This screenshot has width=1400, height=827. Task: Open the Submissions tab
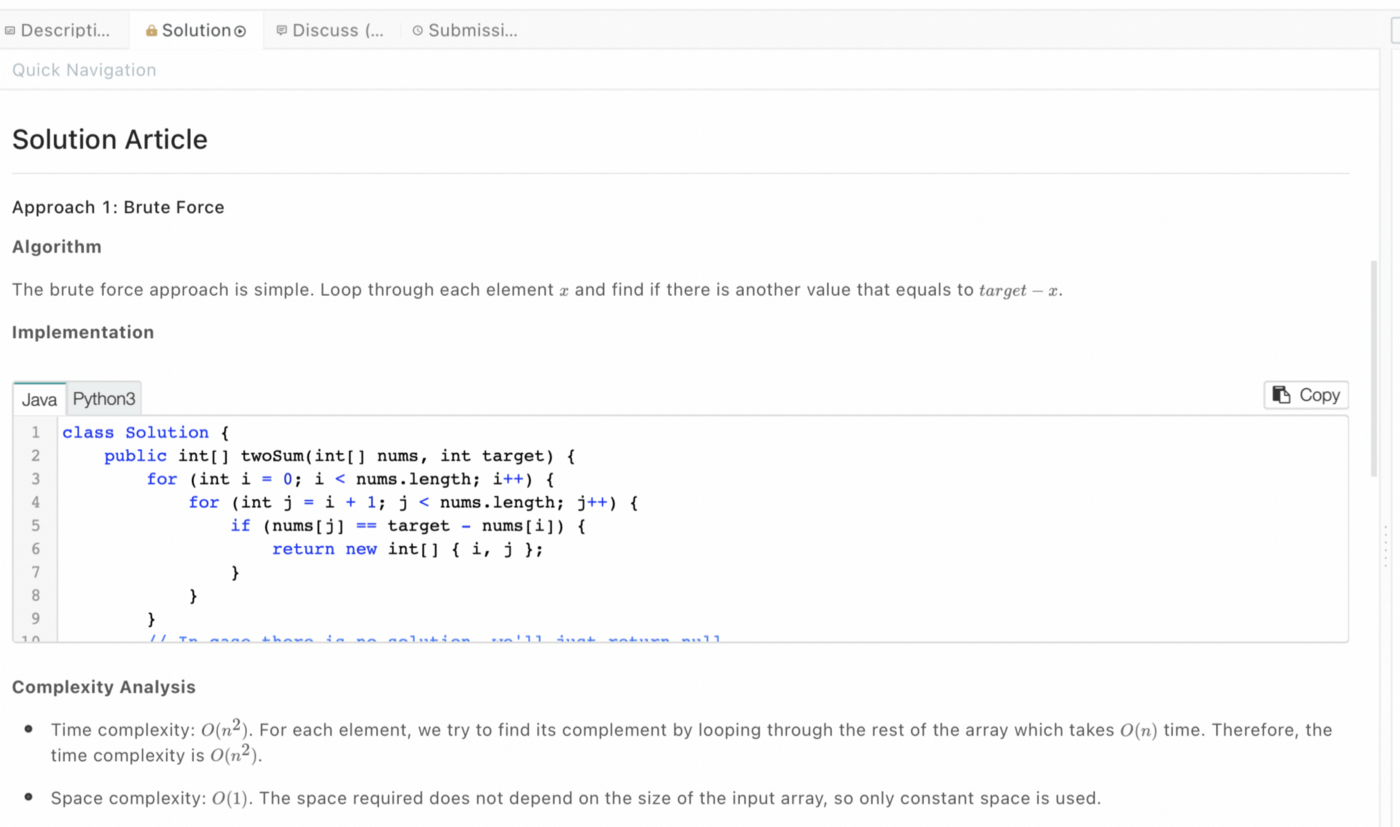(x=466, y=30)
